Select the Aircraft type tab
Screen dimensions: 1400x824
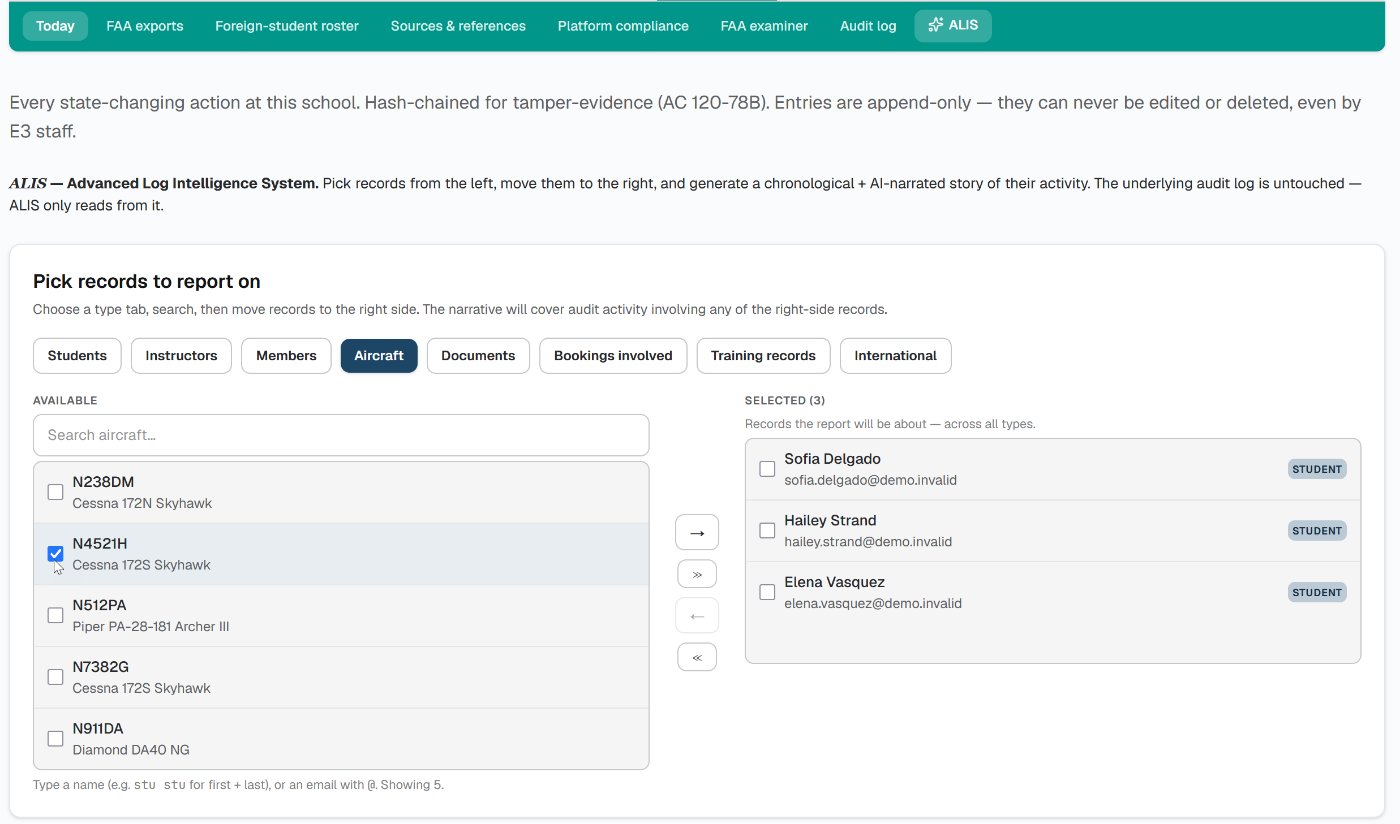pos(379,356)
